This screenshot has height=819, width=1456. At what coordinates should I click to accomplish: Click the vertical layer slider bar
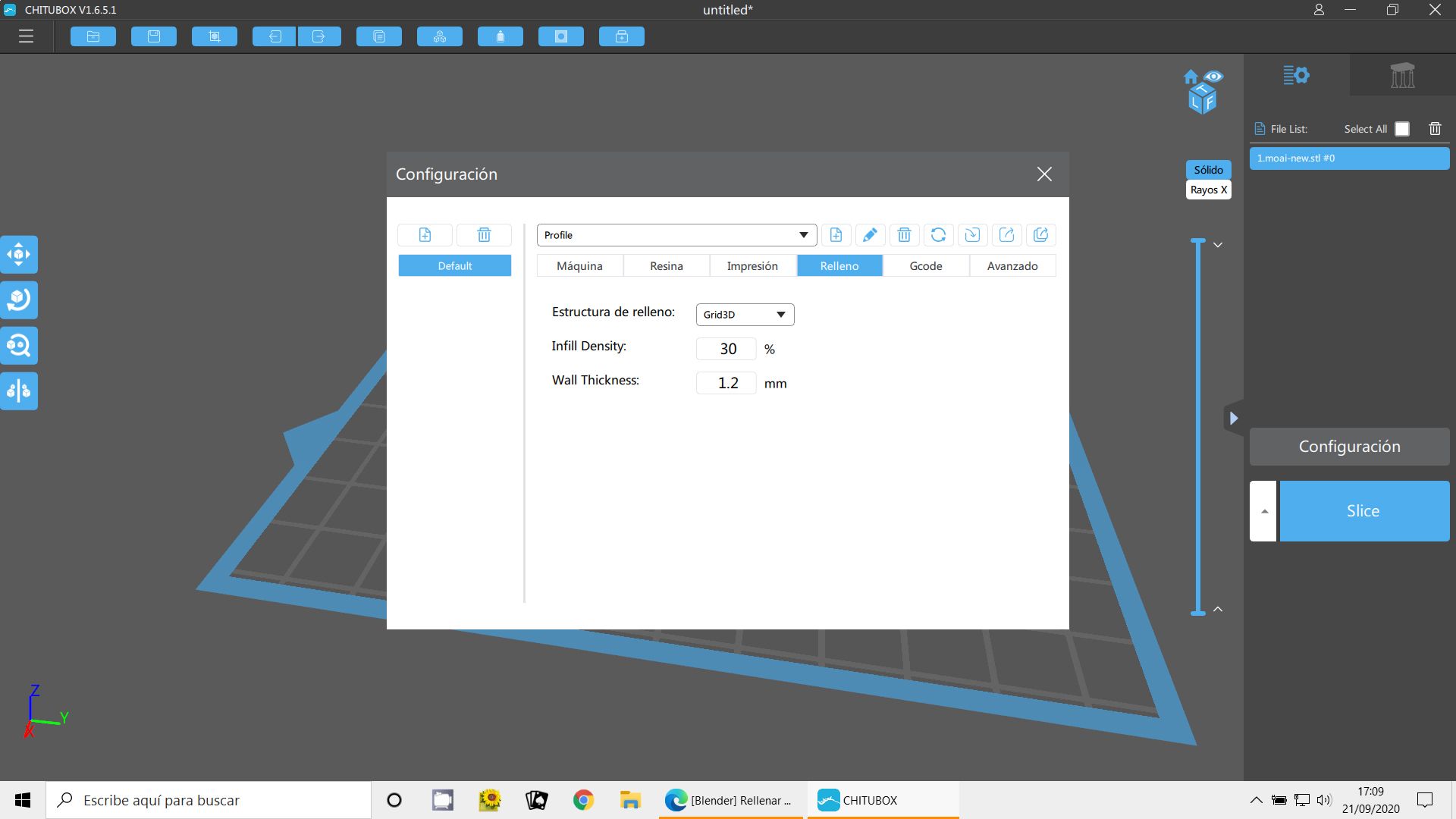tap(1198, 425)
